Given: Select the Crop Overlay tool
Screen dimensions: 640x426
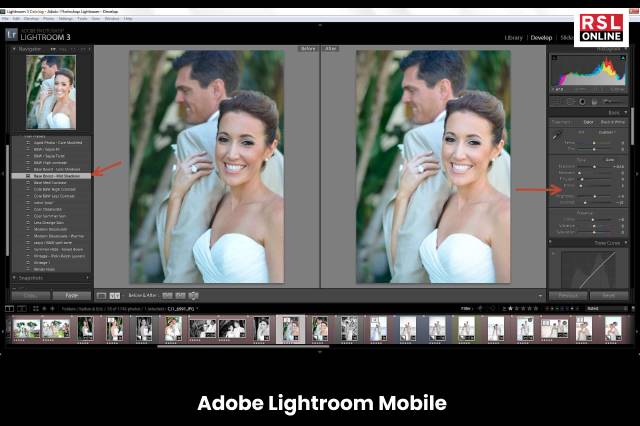Looking at the screenshot, I should click(x=556, y=101).
